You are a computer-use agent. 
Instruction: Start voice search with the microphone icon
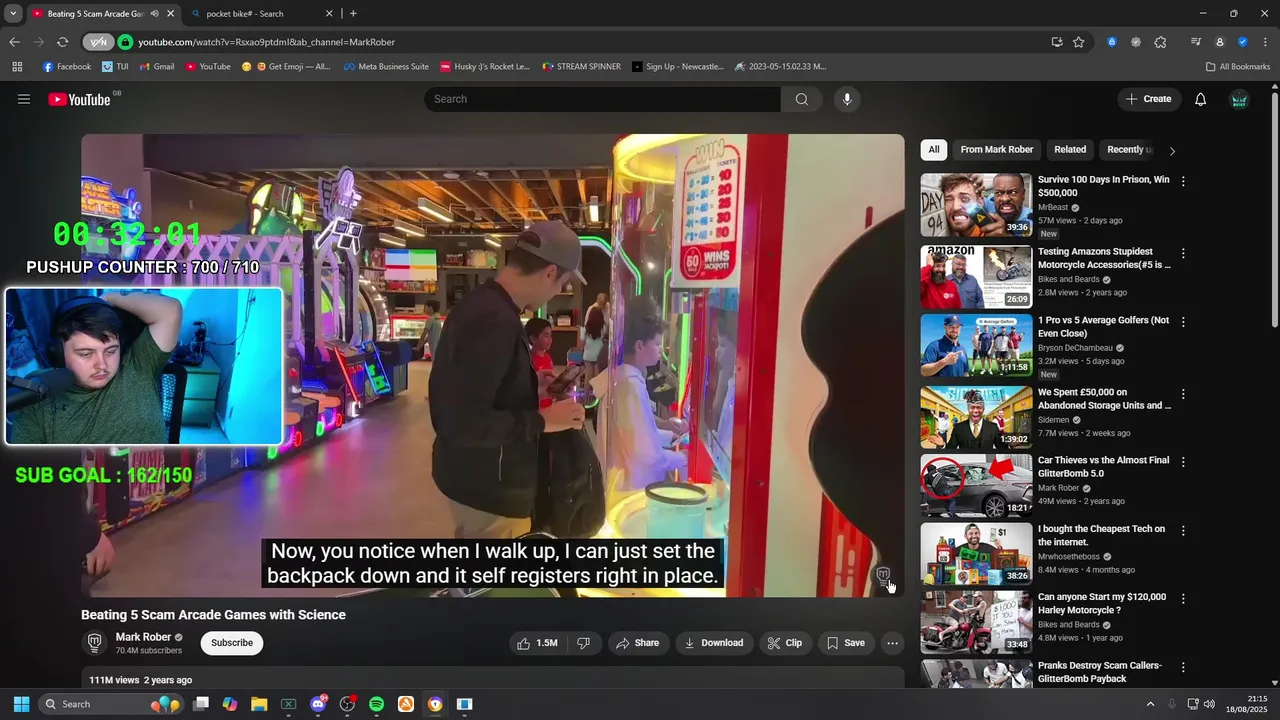coord(847,99)
